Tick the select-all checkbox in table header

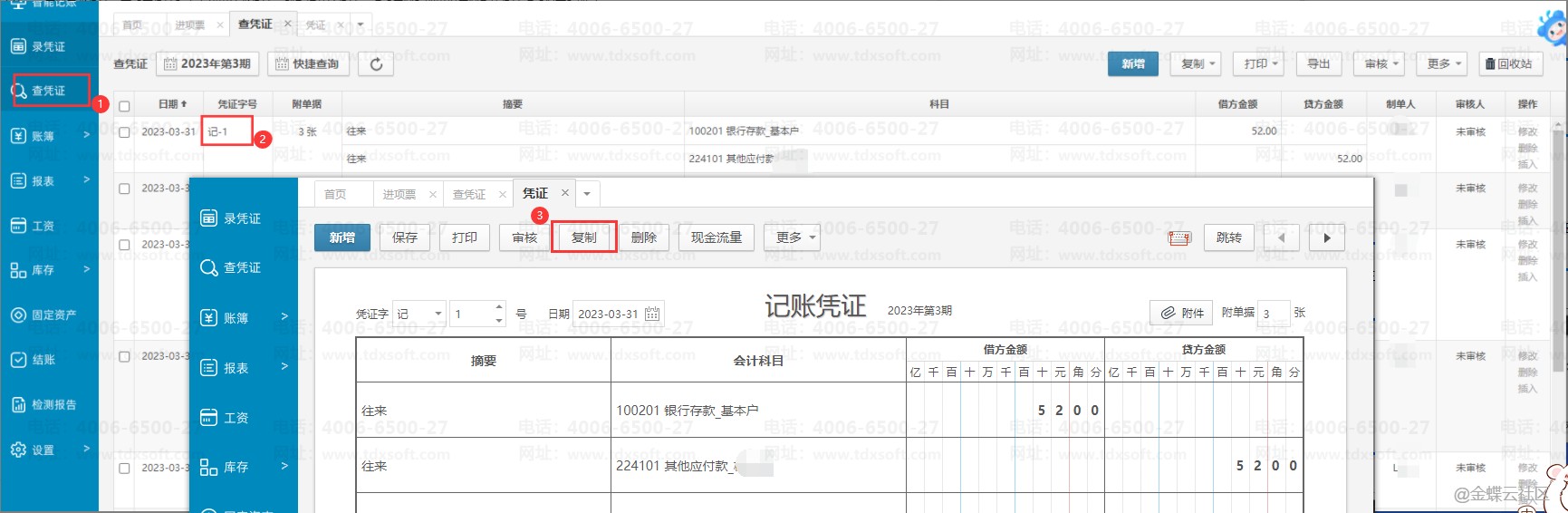(x=125, y=105)
